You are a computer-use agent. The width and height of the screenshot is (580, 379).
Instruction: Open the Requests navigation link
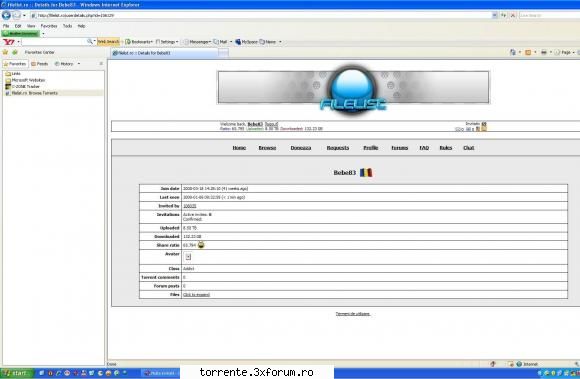pos(338,148)
